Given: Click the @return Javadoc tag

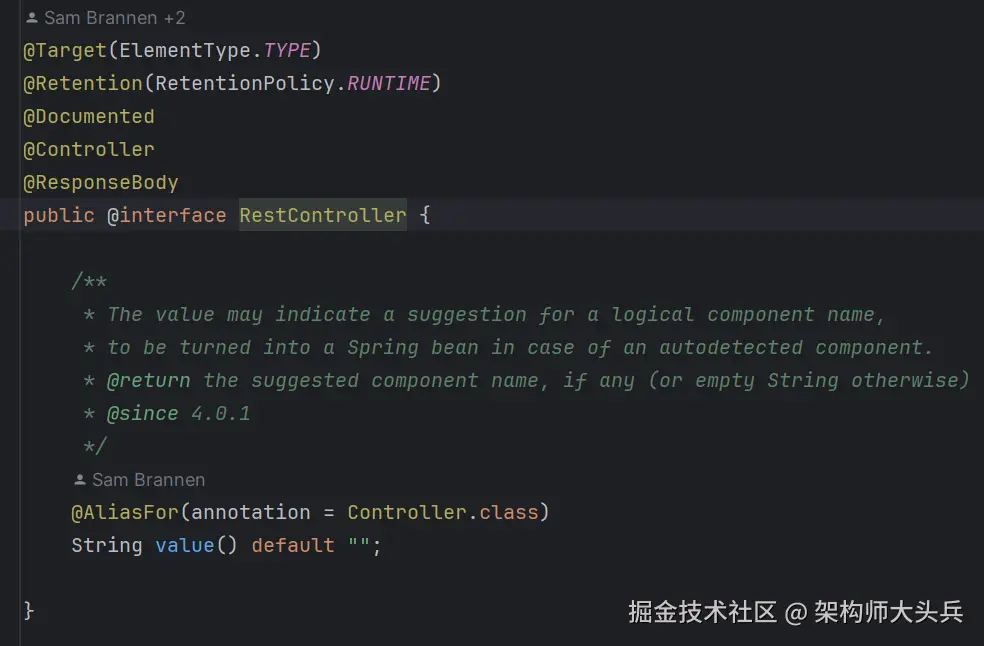Looking at the screenshot, I should (149, 380).
